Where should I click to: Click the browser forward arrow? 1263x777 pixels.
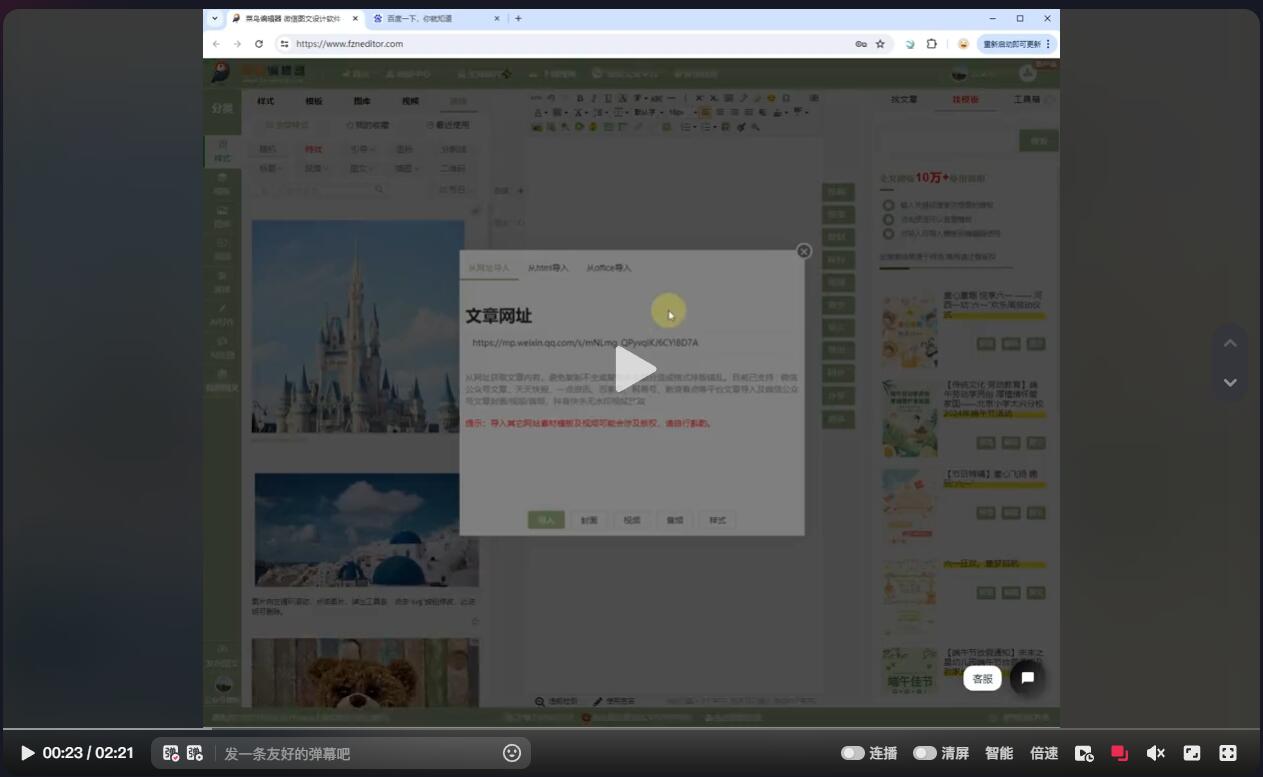[237, 44]
